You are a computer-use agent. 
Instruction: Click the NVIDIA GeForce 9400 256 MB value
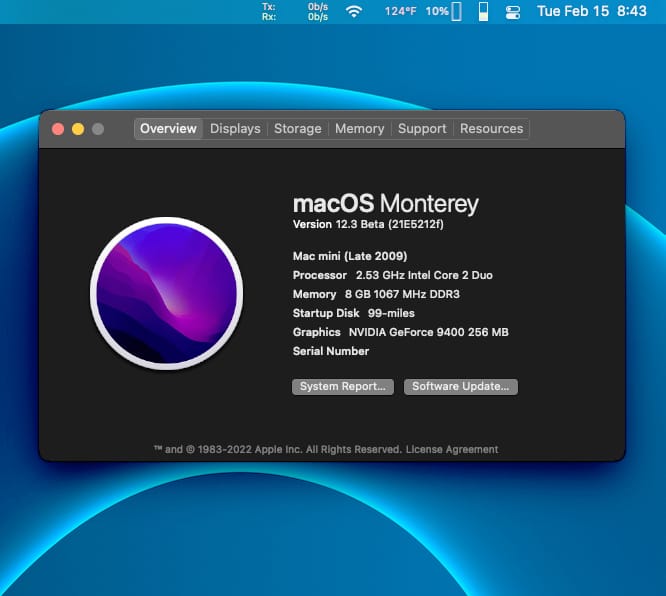[429, 332]
